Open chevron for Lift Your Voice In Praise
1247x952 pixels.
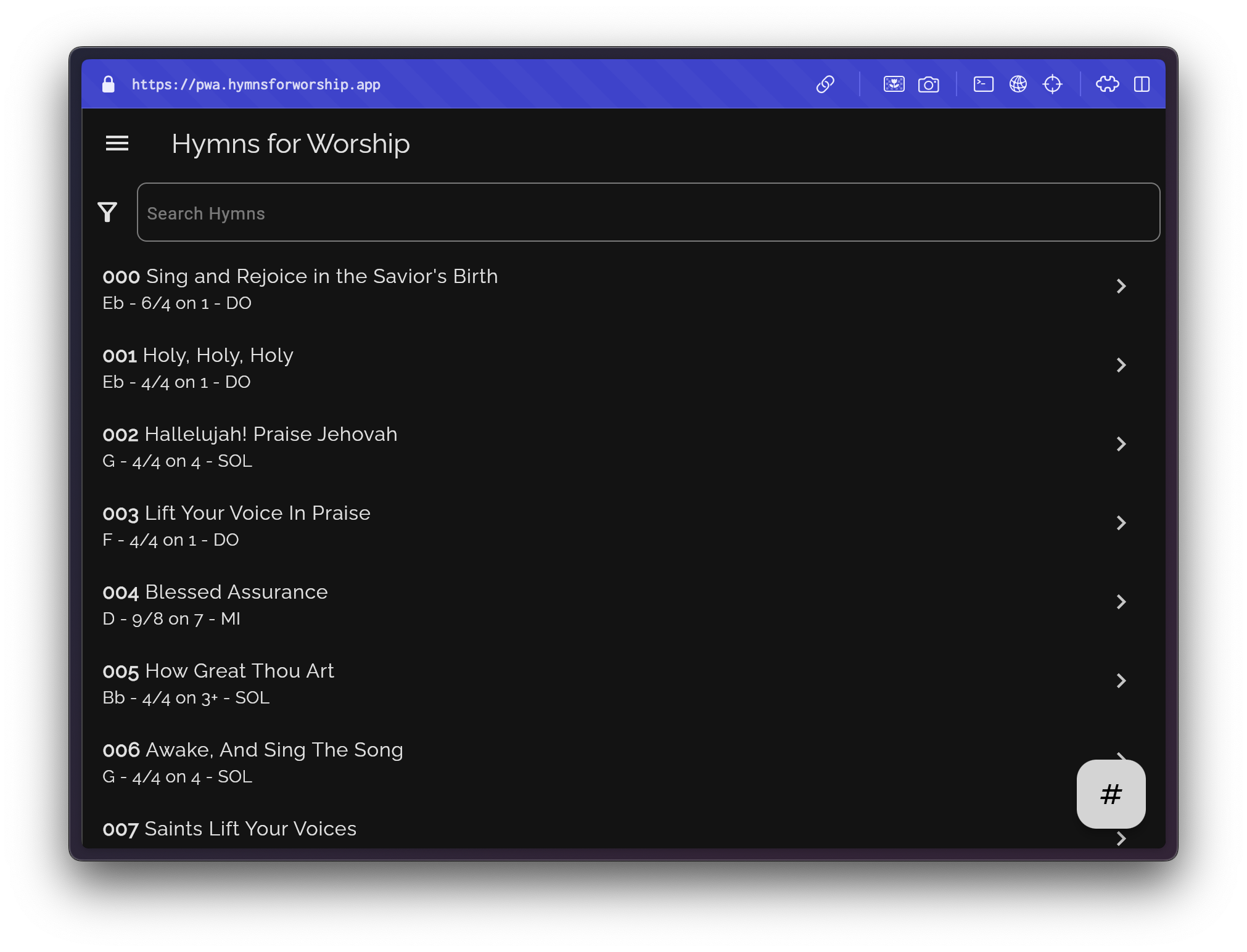(x=1121, y=523)
